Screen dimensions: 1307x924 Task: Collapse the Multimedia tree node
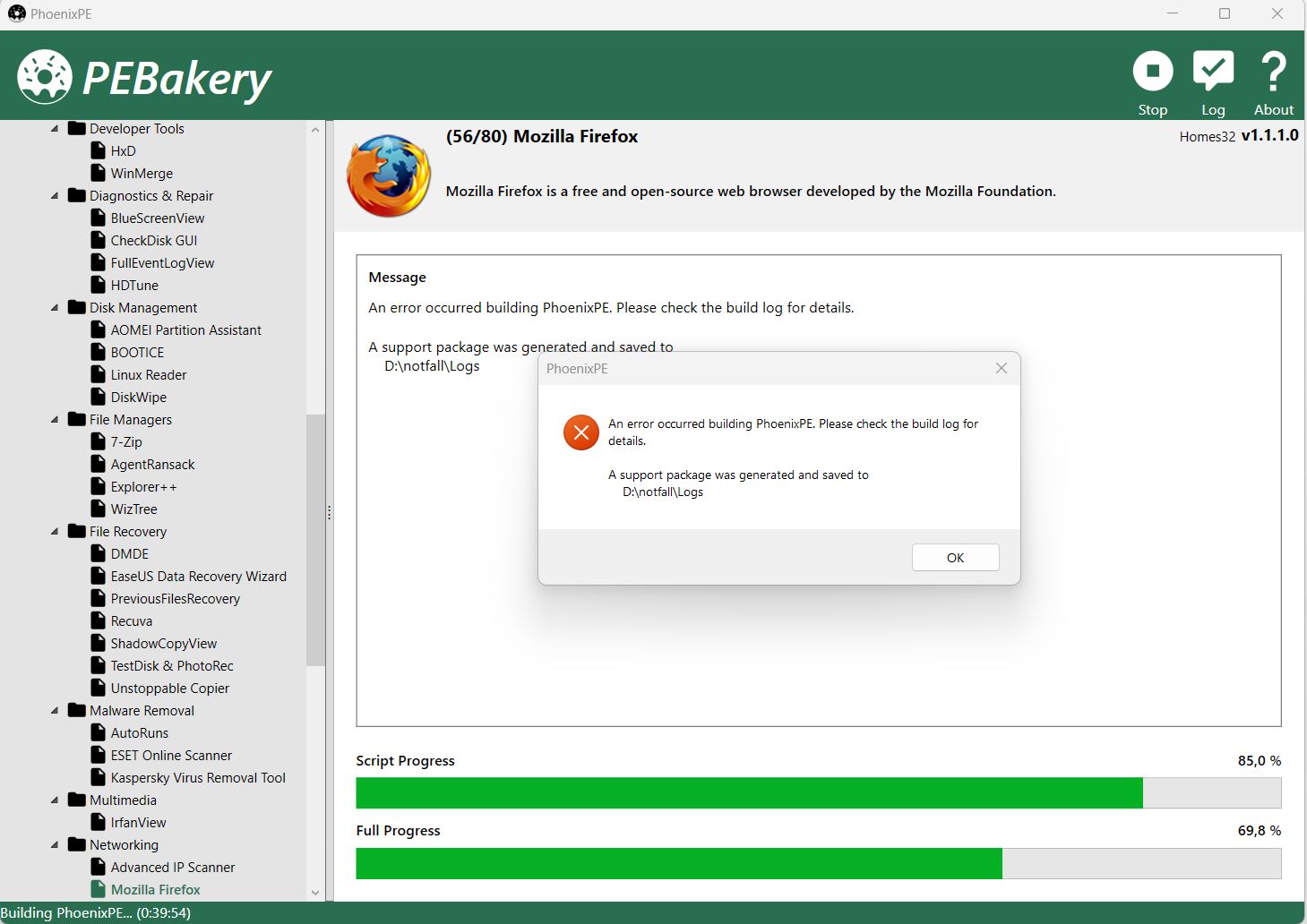[55, 800]
